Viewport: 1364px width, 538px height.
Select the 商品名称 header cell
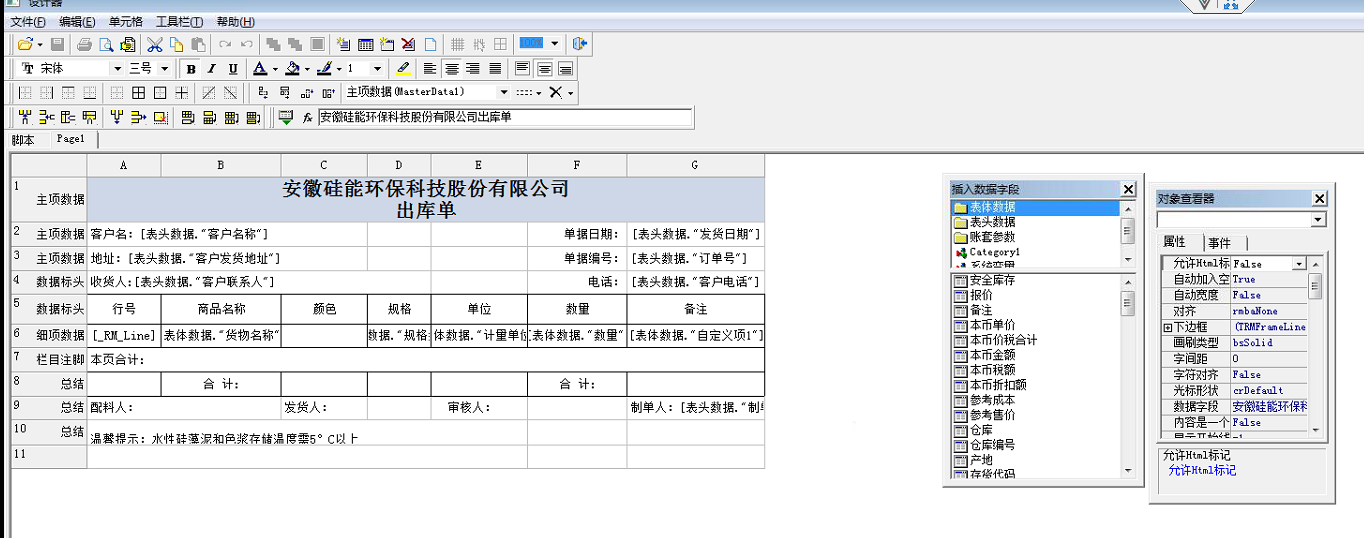tap(221, 309)
